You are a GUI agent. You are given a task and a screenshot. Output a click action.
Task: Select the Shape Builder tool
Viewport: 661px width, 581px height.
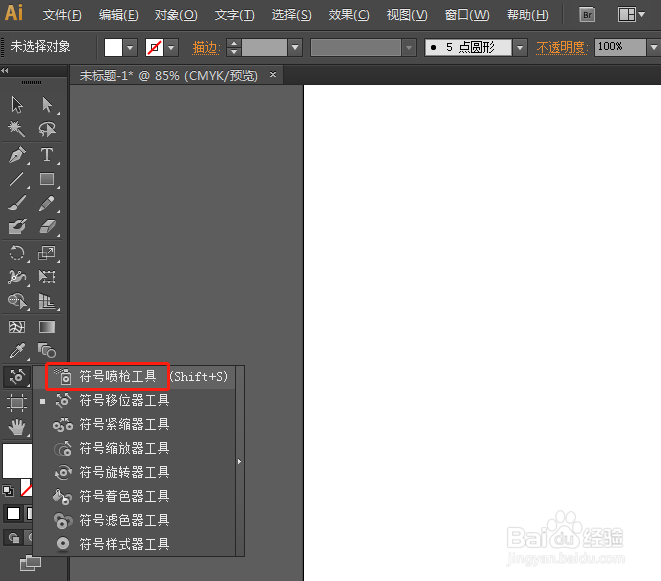[17, 301]
